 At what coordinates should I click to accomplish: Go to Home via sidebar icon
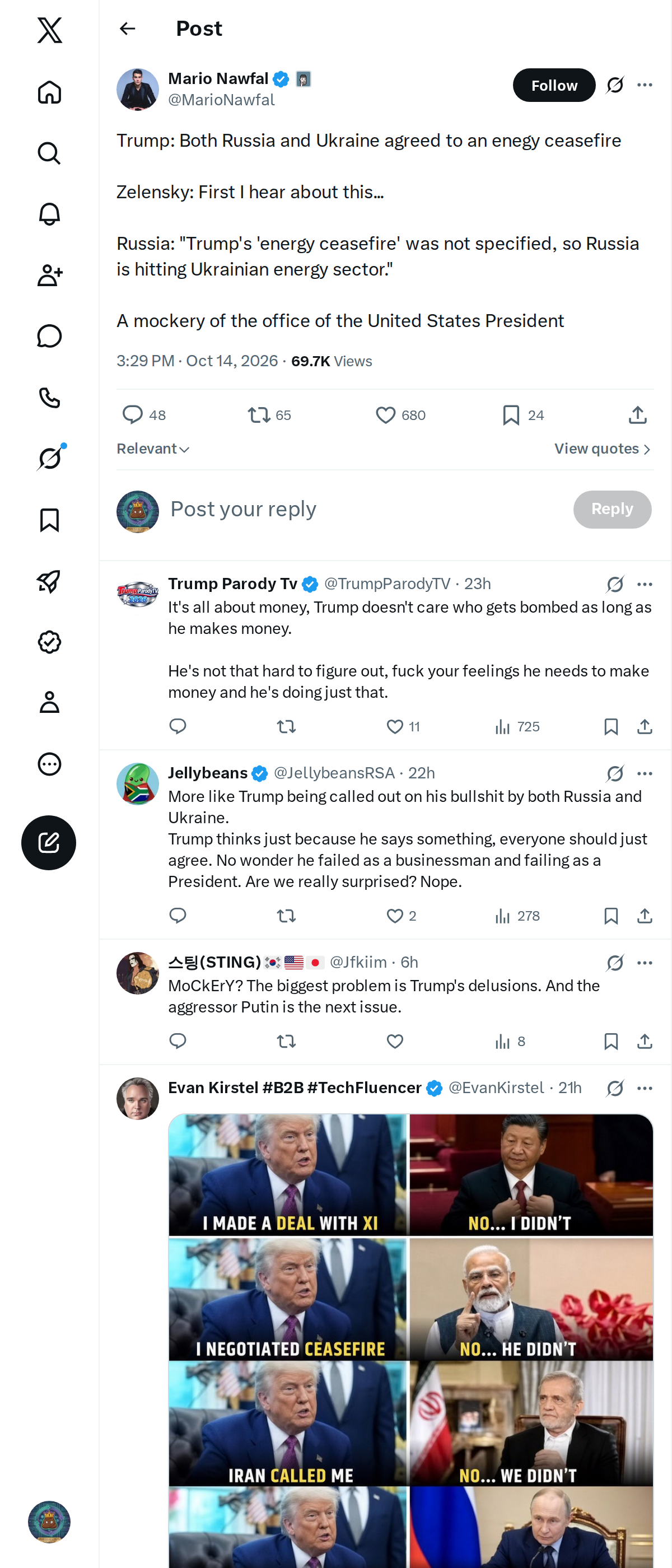49,92
